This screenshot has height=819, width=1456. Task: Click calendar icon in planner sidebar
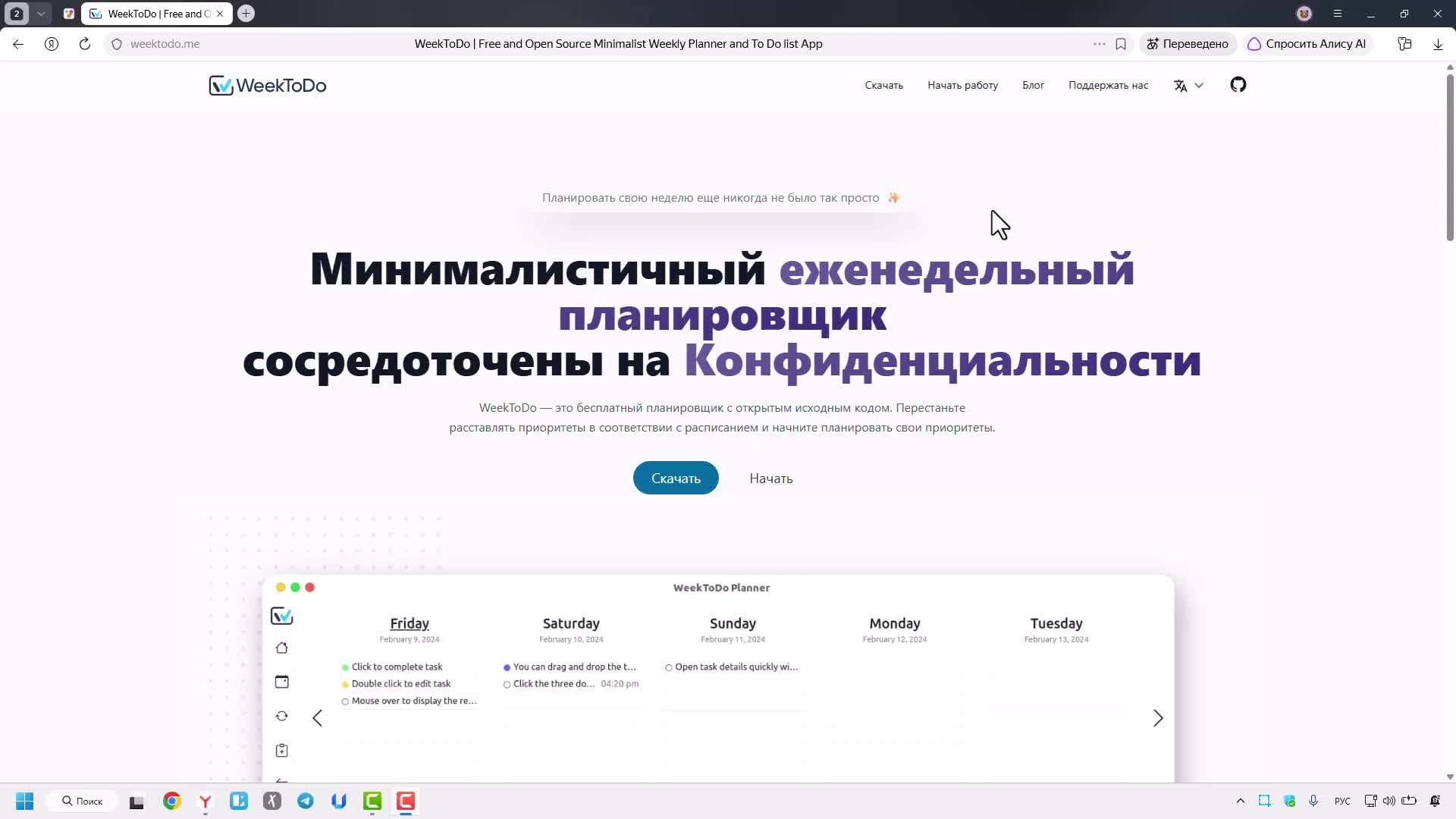click(x=281, y=682)
